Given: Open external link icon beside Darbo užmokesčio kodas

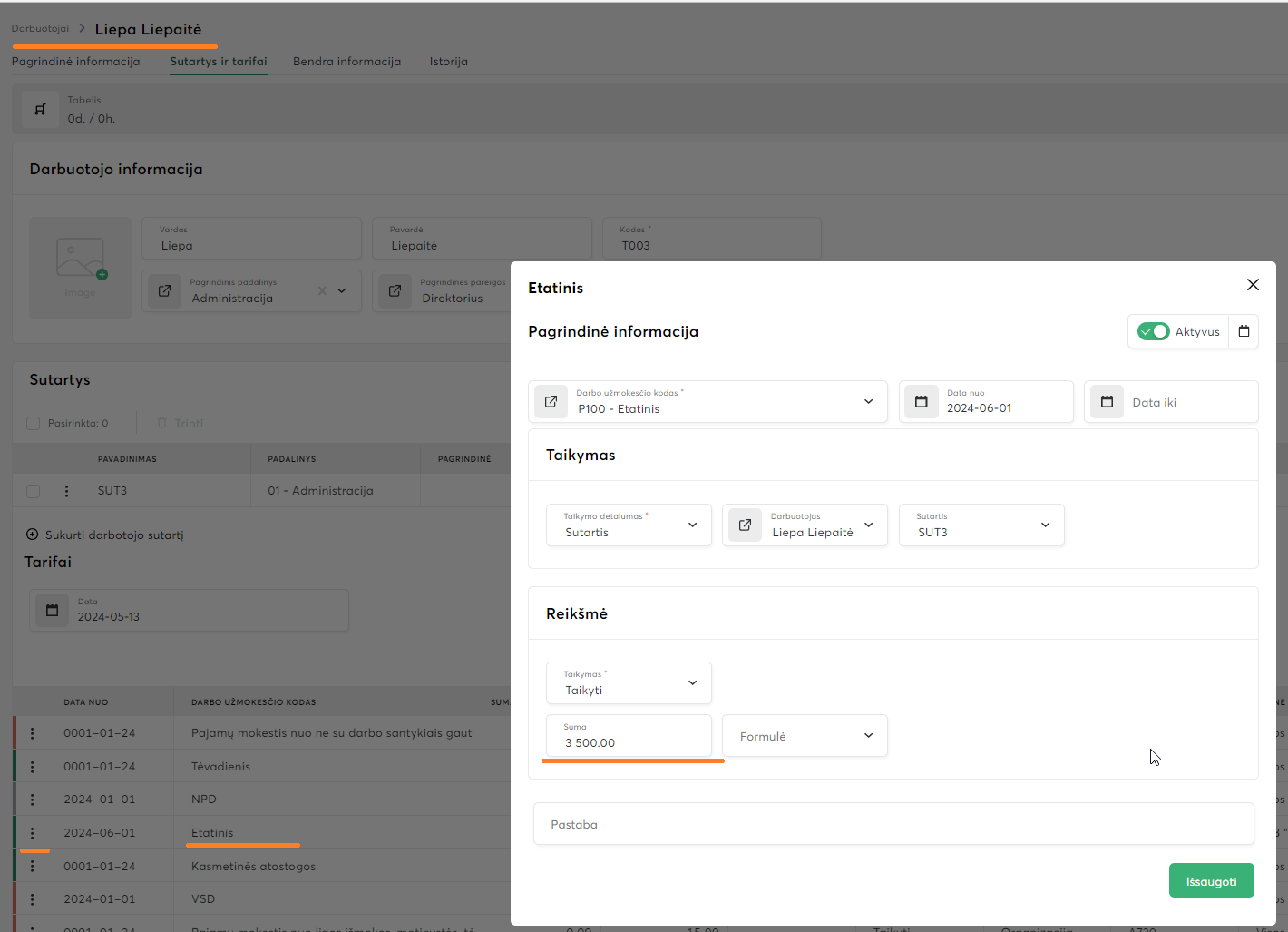Looking at the screenshot, I should [x=551, y=401].
